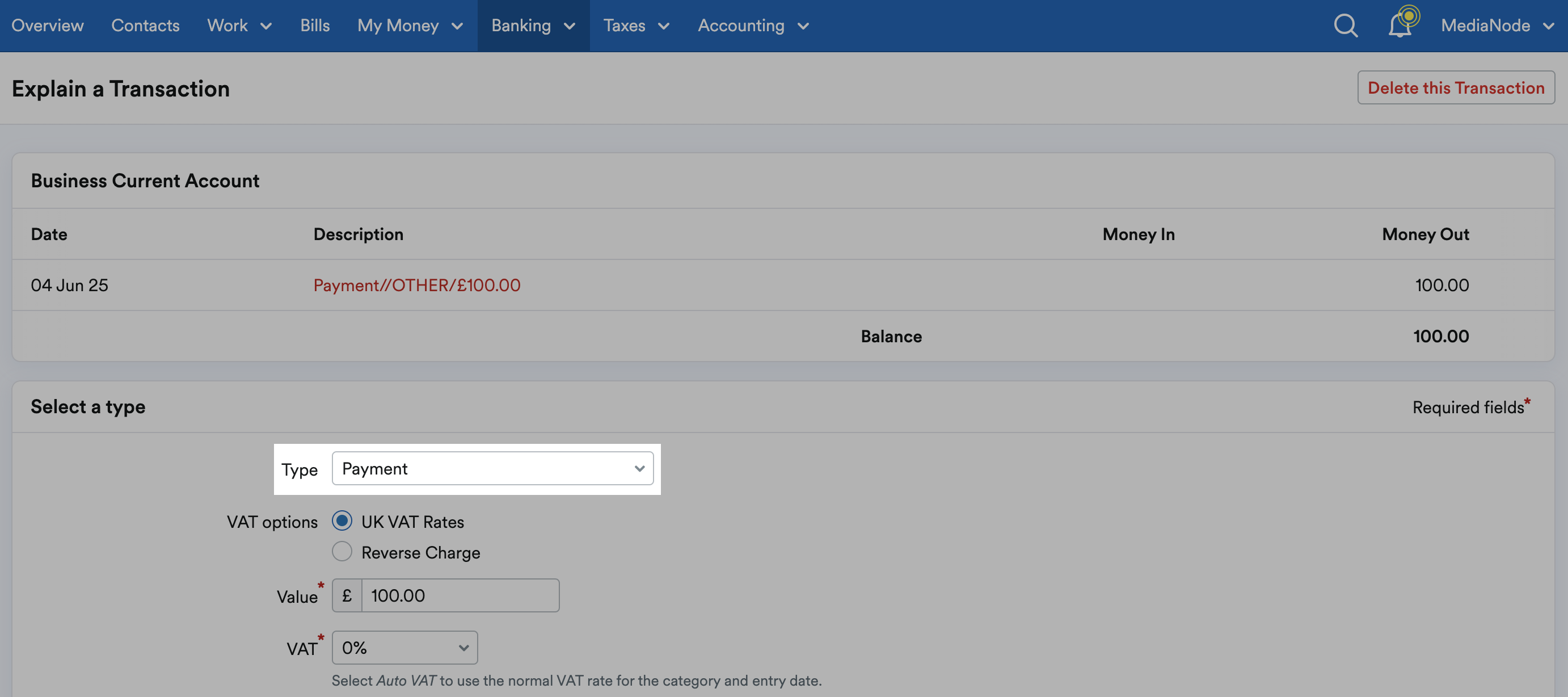Click the Business Current Account heading

(x=145, y=180)
